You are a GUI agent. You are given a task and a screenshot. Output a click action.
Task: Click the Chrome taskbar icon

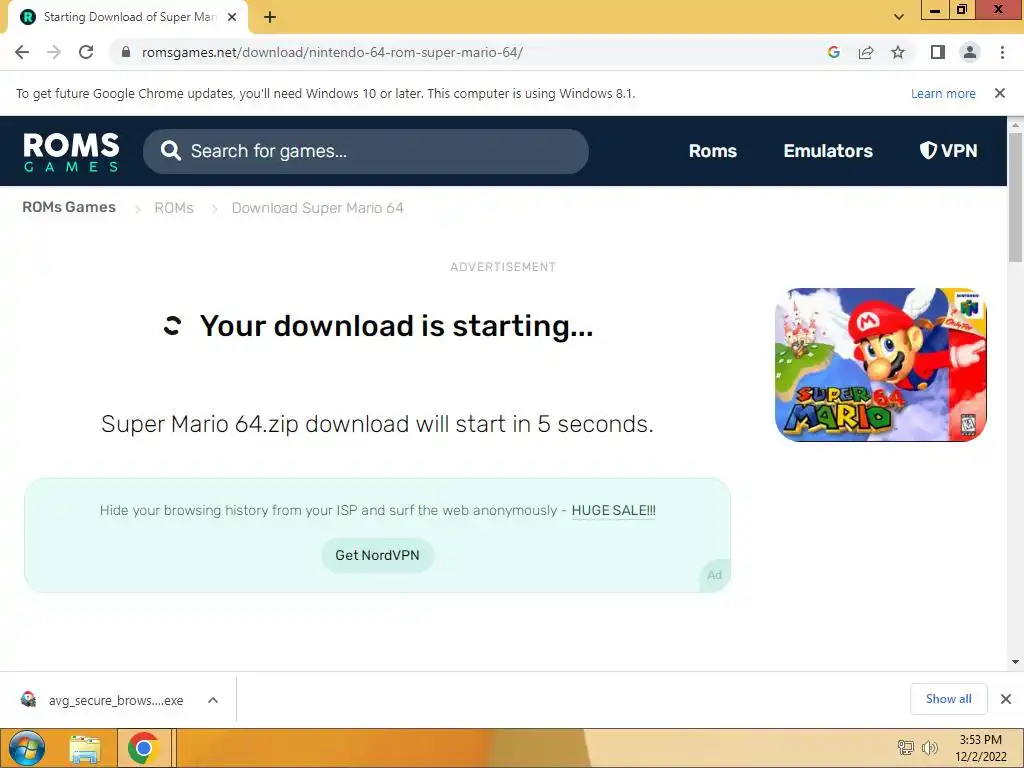click(144, 748)
